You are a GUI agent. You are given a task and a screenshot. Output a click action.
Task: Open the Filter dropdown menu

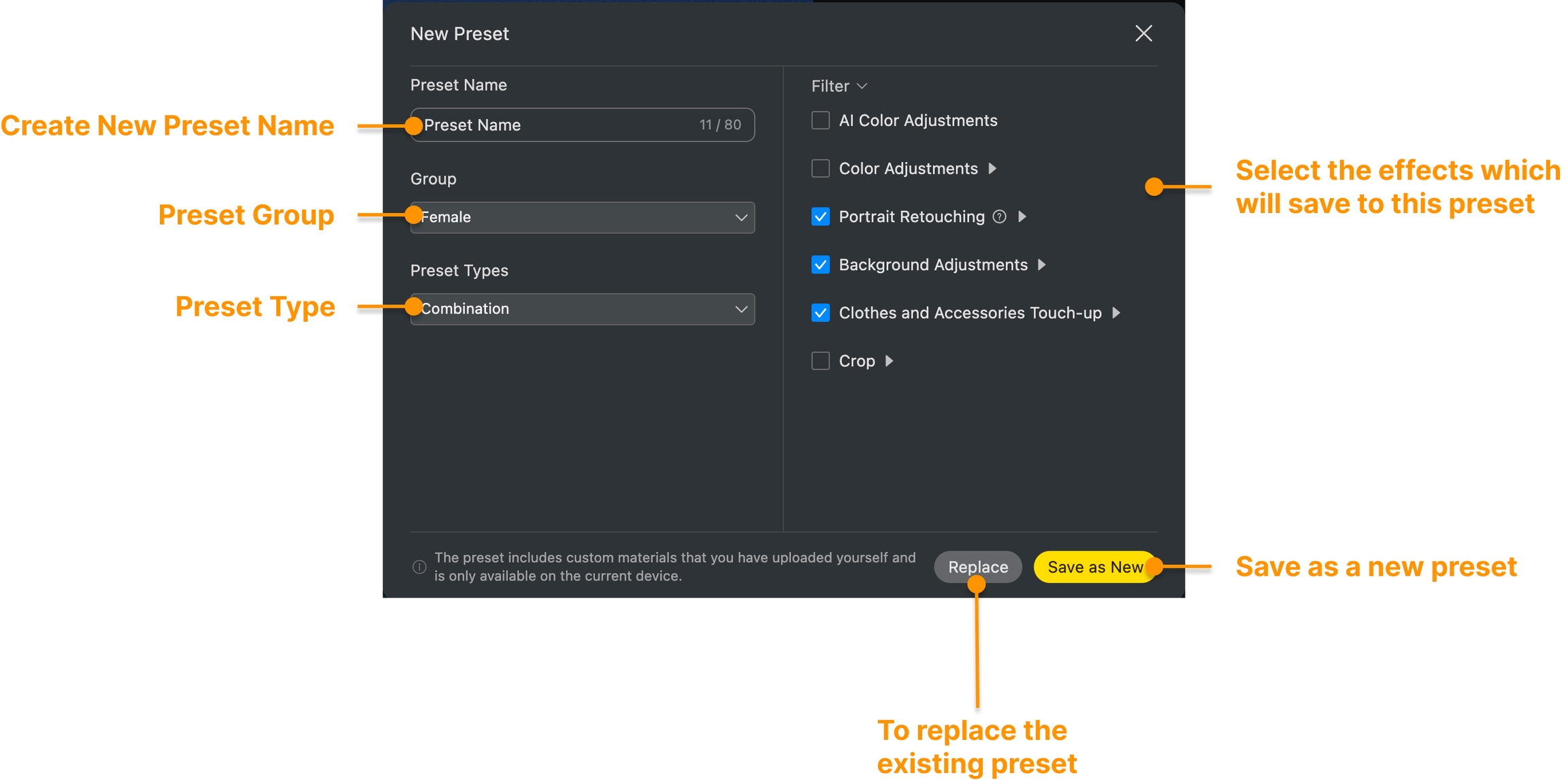[838, 86]
